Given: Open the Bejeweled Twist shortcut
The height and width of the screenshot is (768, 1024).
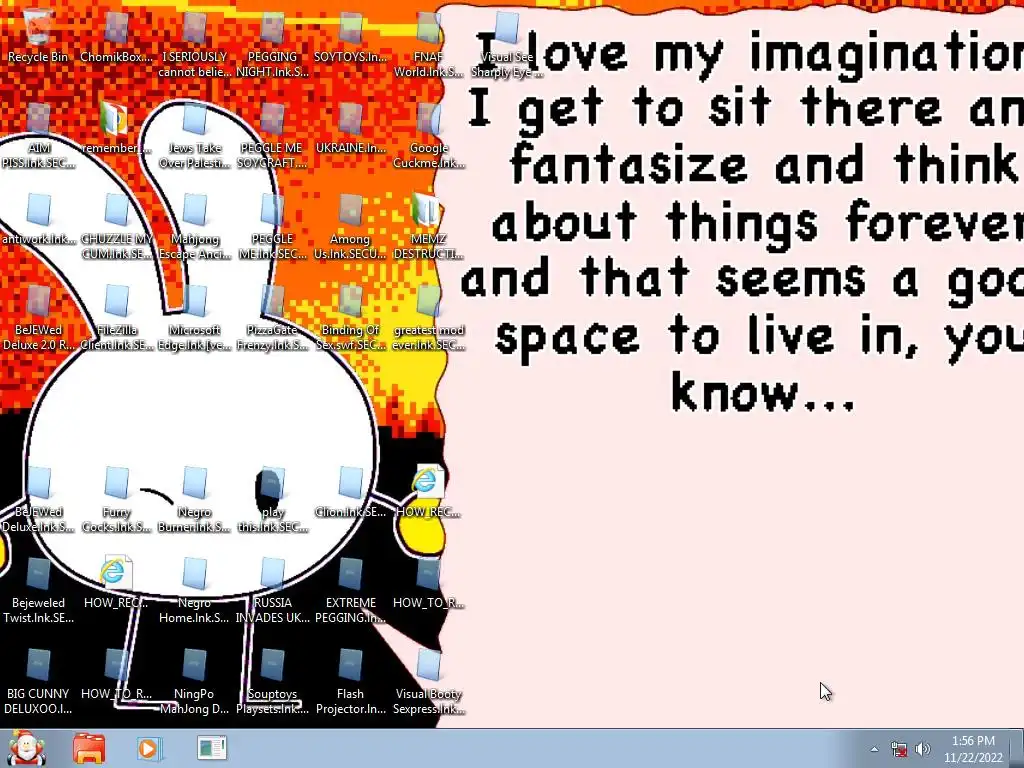Looking at the screenshot, I should click(38, 590).
